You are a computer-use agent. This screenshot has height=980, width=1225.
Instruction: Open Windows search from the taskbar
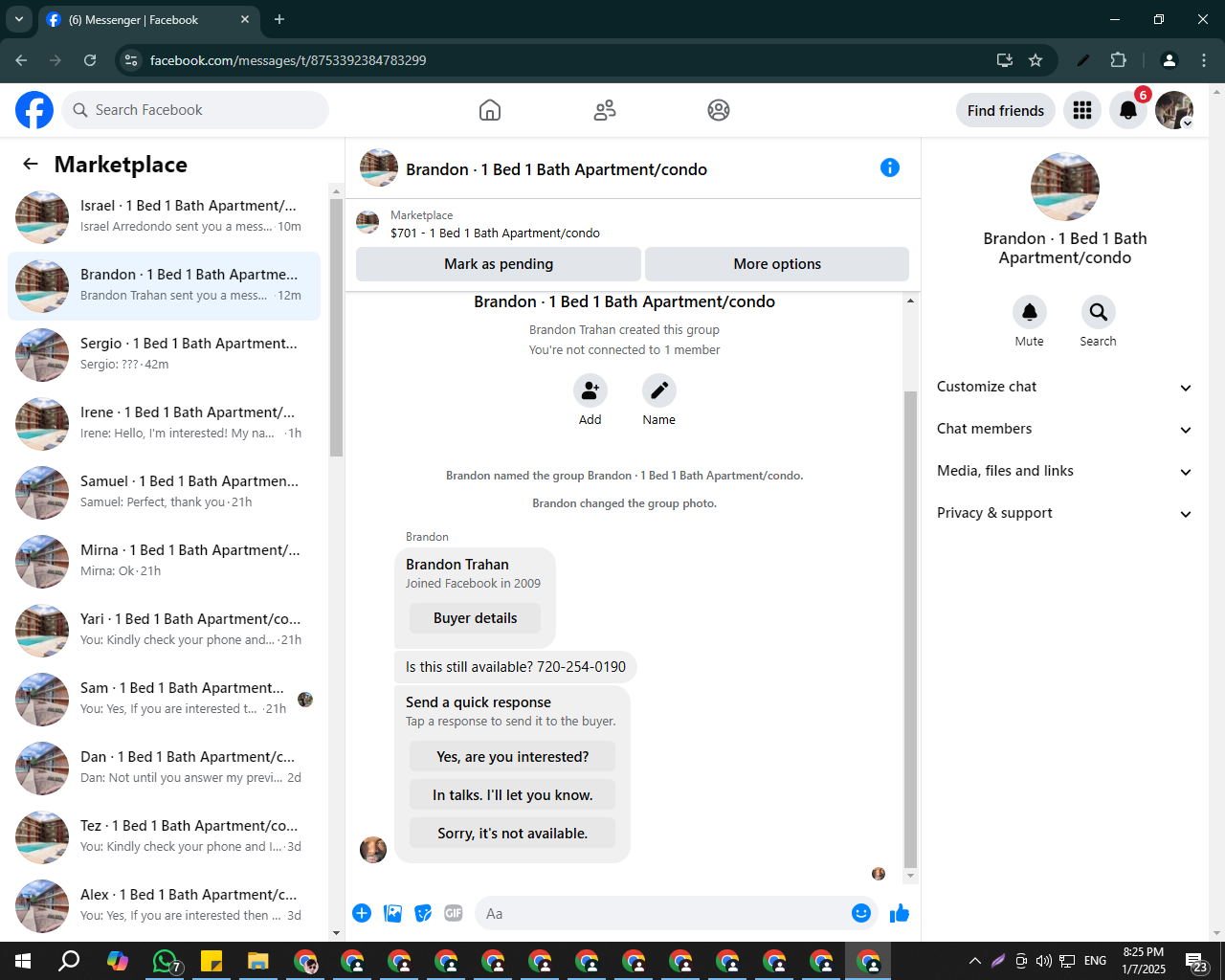(x=69, y=961)
